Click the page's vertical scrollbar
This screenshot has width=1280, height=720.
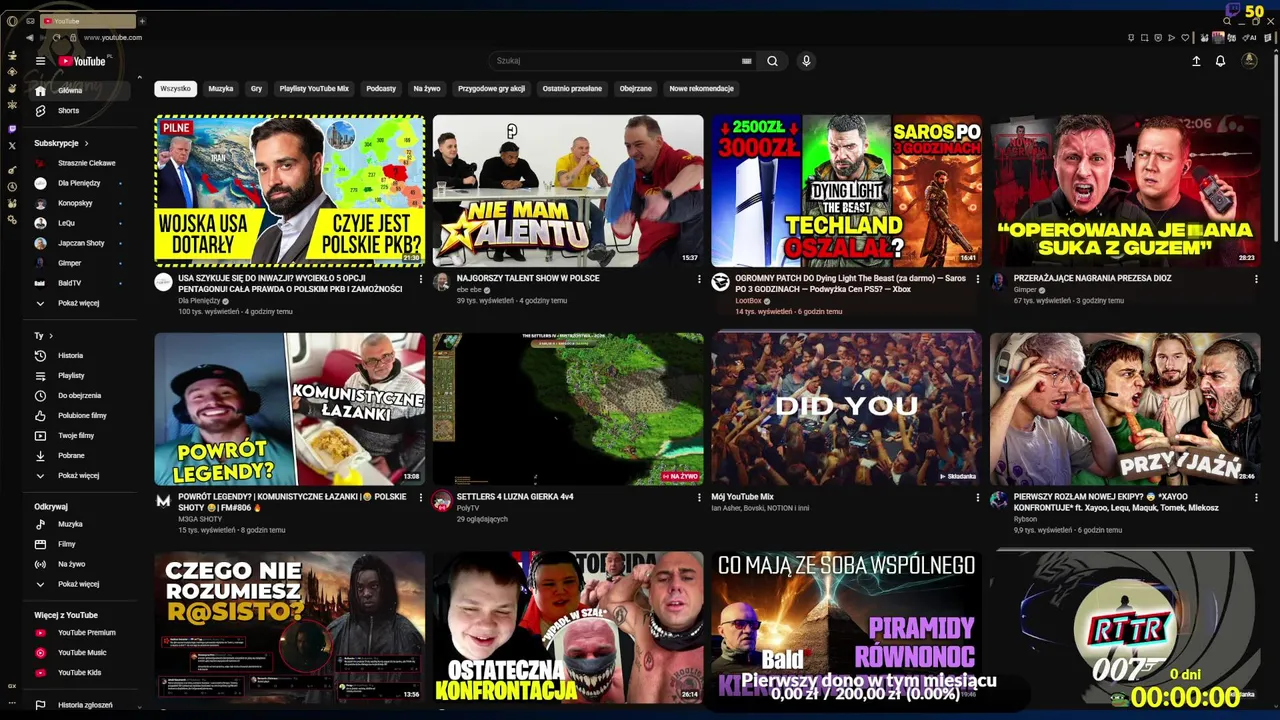tap(1275, 150)
